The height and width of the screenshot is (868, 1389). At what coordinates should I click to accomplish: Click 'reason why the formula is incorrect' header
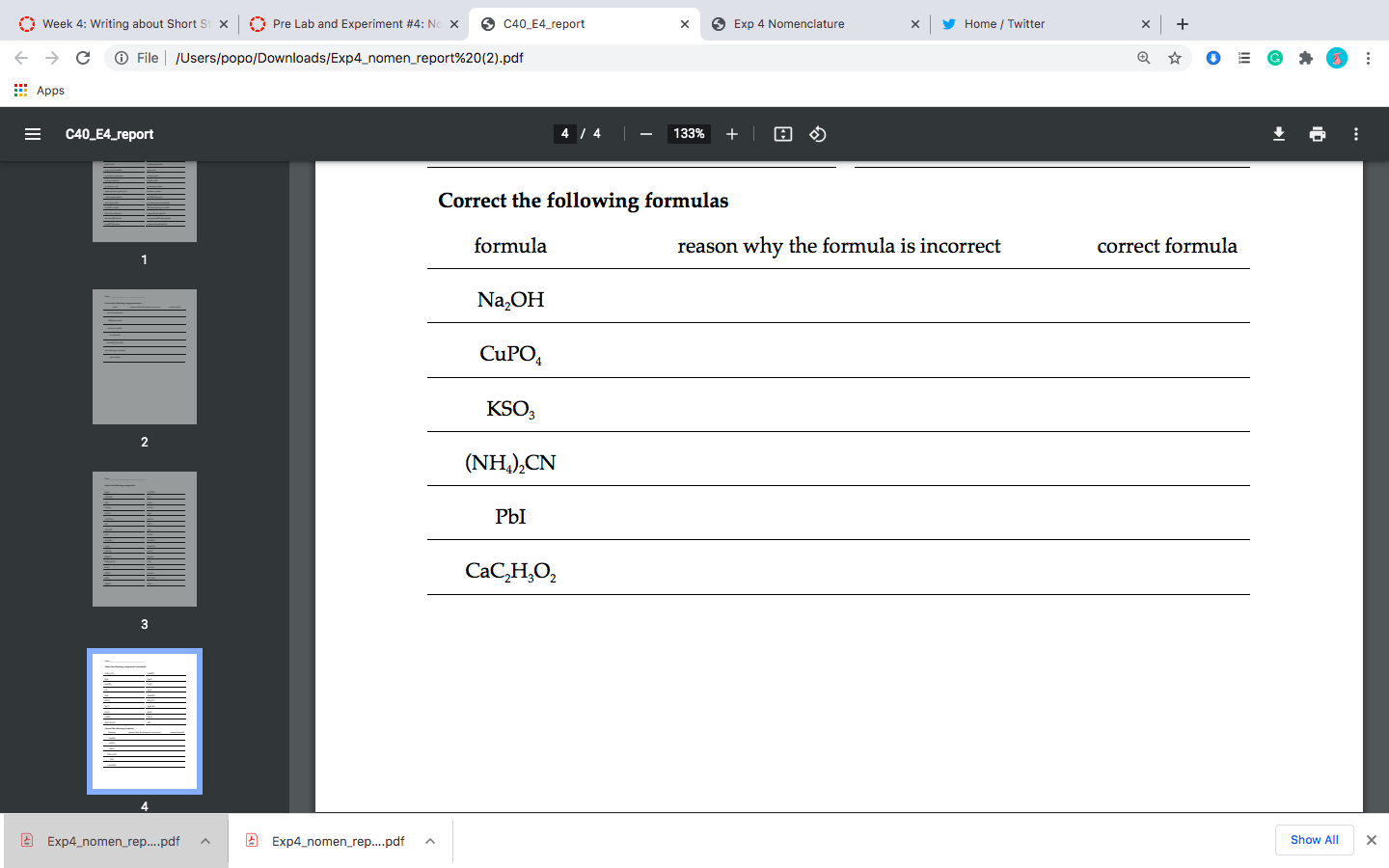[839, 246]
